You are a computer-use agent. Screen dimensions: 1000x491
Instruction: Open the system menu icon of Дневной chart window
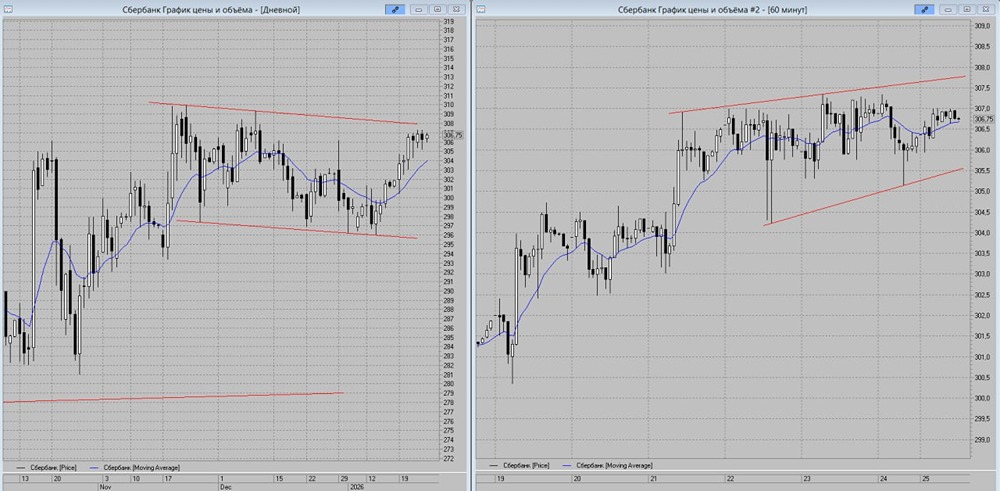click(x=8, y=9)
